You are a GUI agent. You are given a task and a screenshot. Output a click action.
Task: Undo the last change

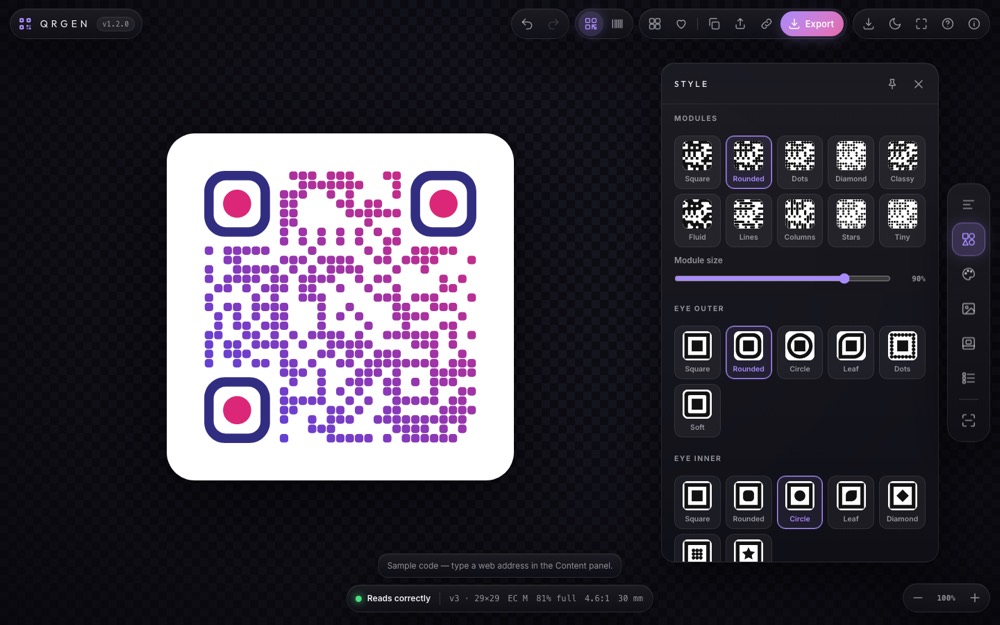click(527, 24)
